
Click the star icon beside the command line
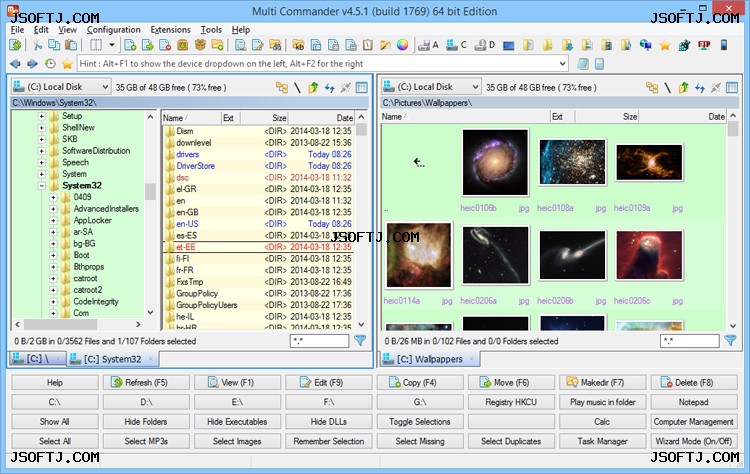[x=67, y=64]
